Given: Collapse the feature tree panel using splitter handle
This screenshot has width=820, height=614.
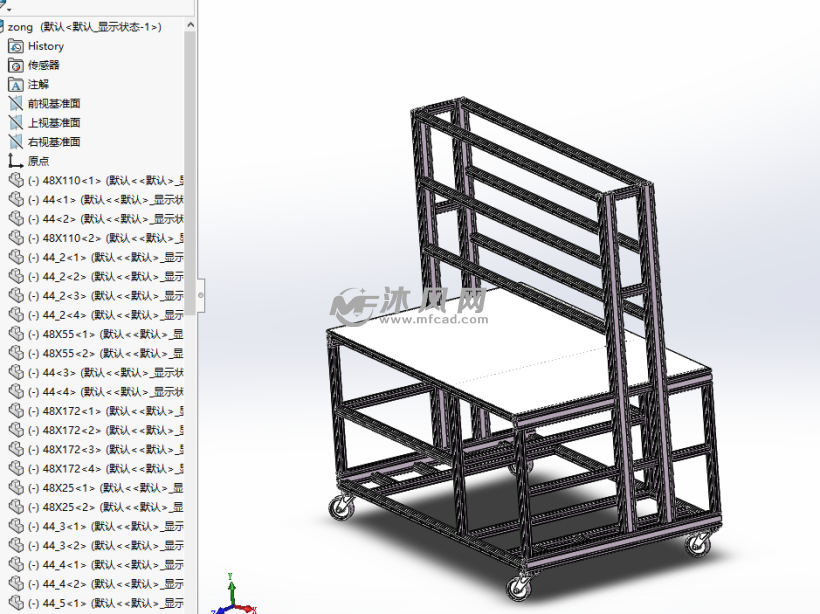Looking at the screenshot, I should pyautogui.click(x=201, y=295).
